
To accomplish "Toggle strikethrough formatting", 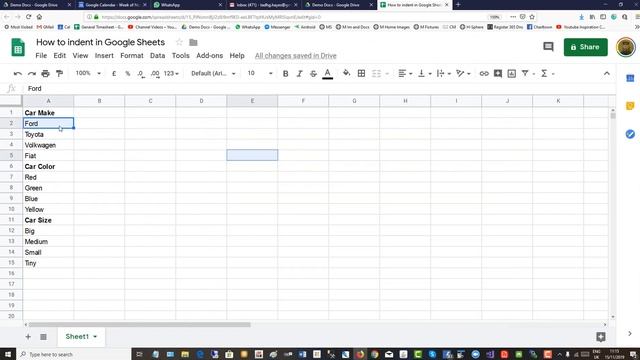I will (313, 73).
